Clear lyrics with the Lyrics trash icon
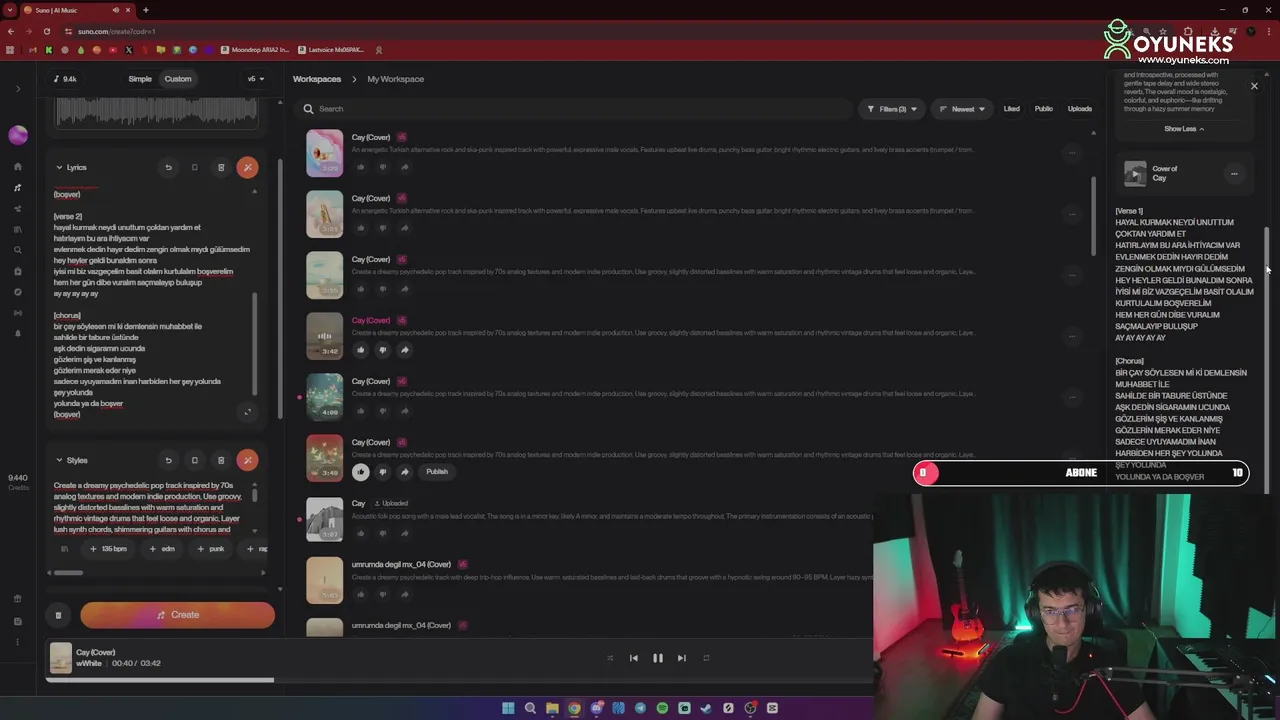The image size is (1280, 720). [221, 167]
